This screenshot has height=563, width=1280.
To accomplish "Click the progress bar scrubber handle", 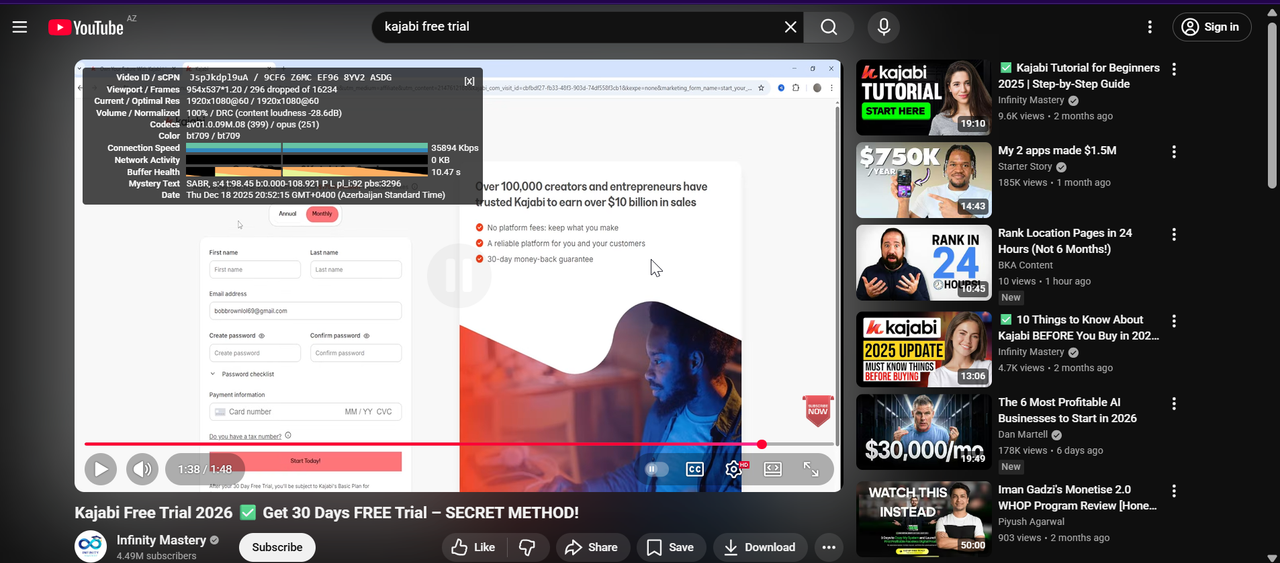I will 762,444.
